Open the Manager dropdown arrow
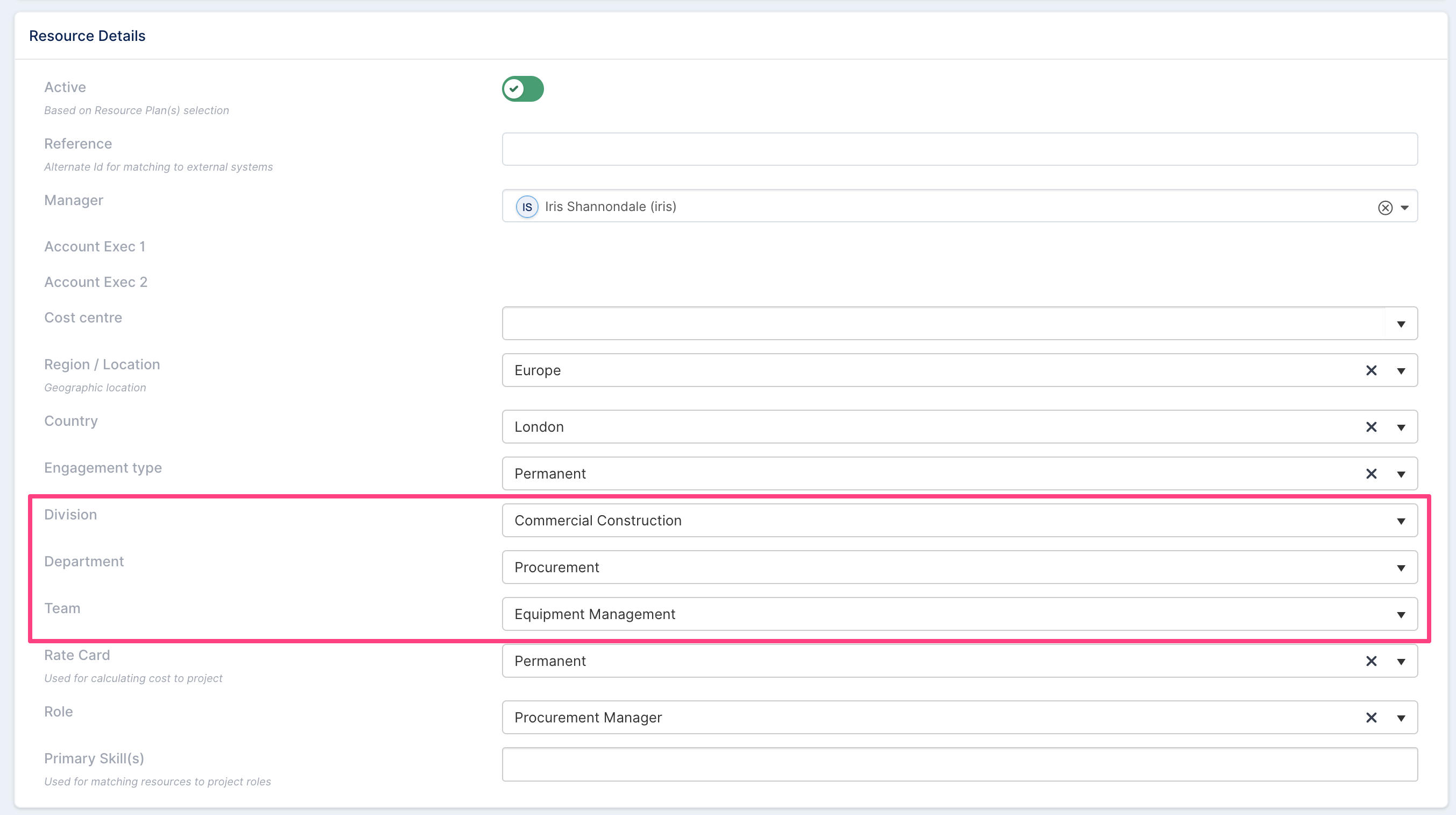1456x815 pixels. click(x=1404, y=208)
